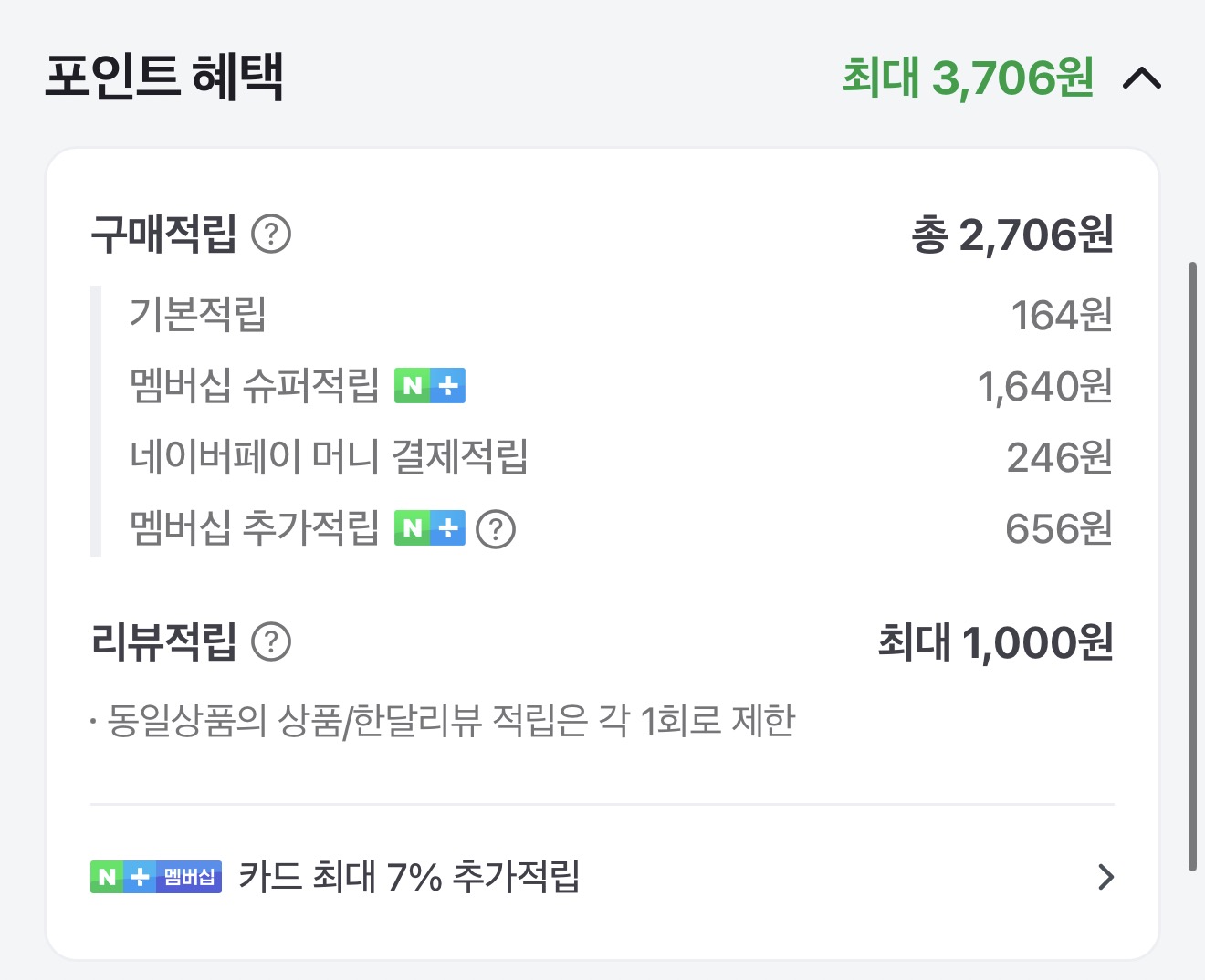Select the 구매적립 label

(164, 235)
